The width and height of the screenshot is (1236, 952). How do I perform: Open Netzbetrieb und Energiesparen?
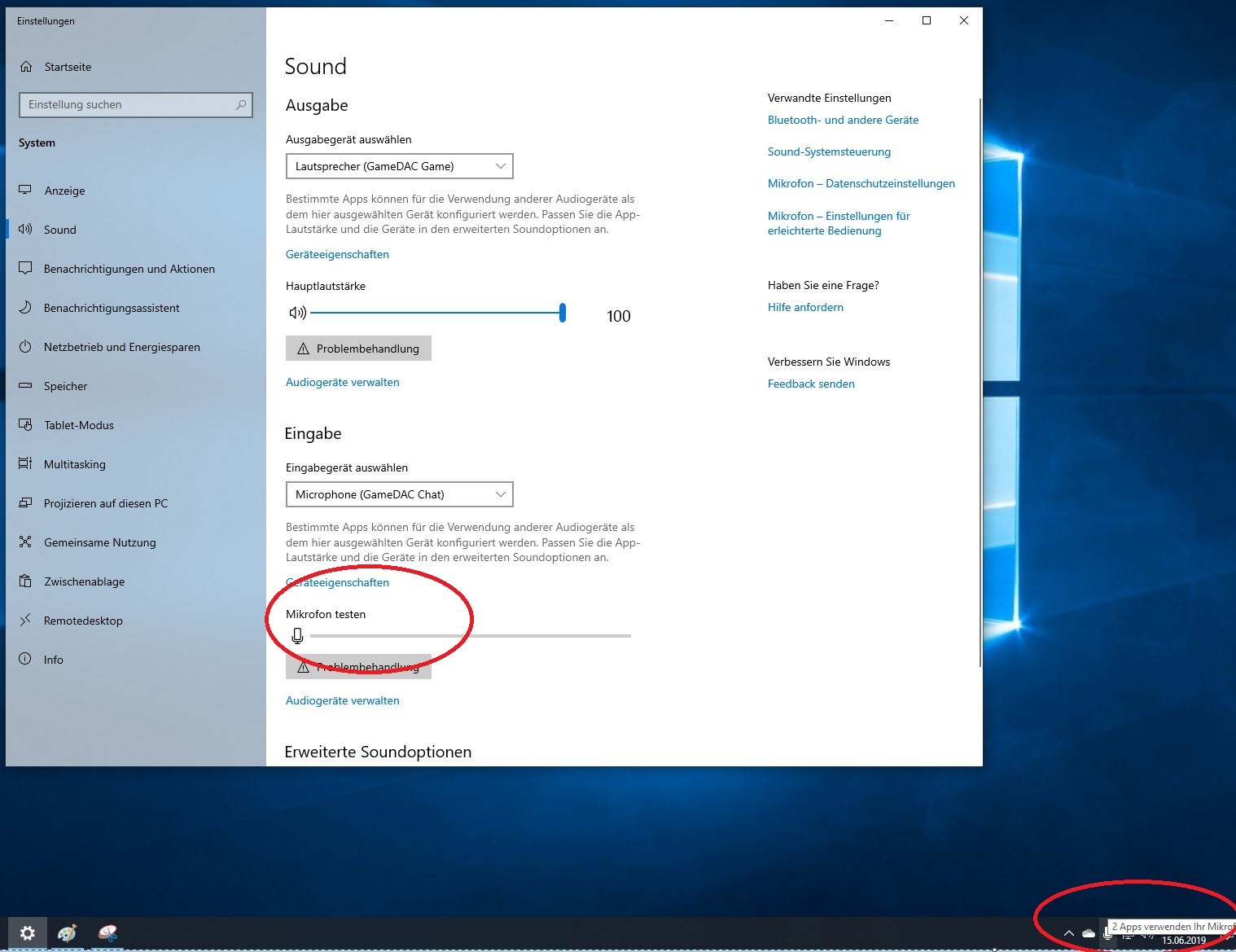136,347
